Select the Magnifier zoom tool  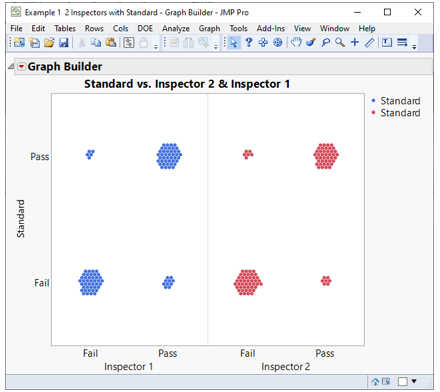point(340,42)
